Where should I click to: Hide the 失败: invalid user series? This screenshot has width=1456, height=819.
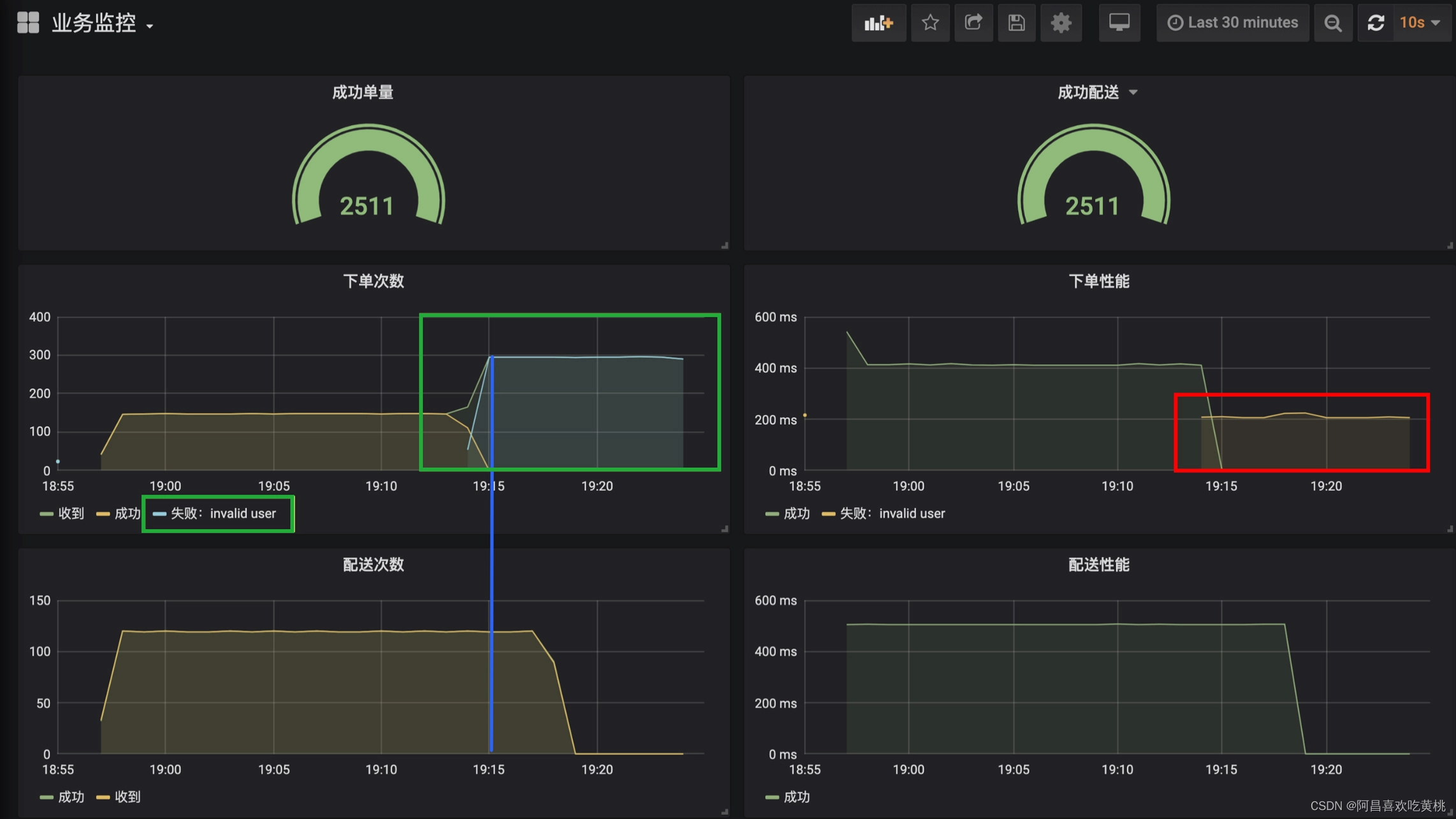223,514
